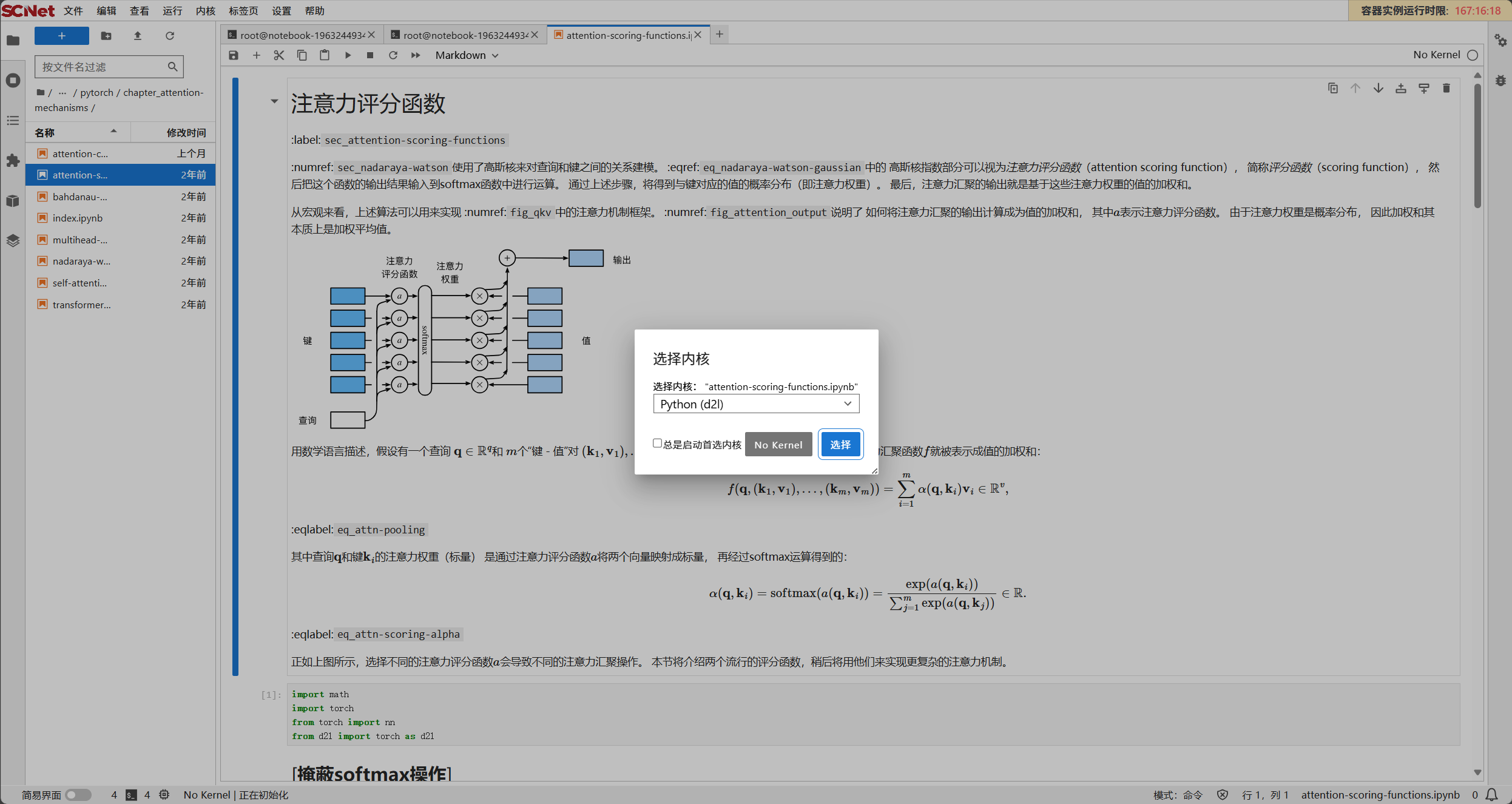Switch to the first root@notebook terminal tab

[302, 35]
